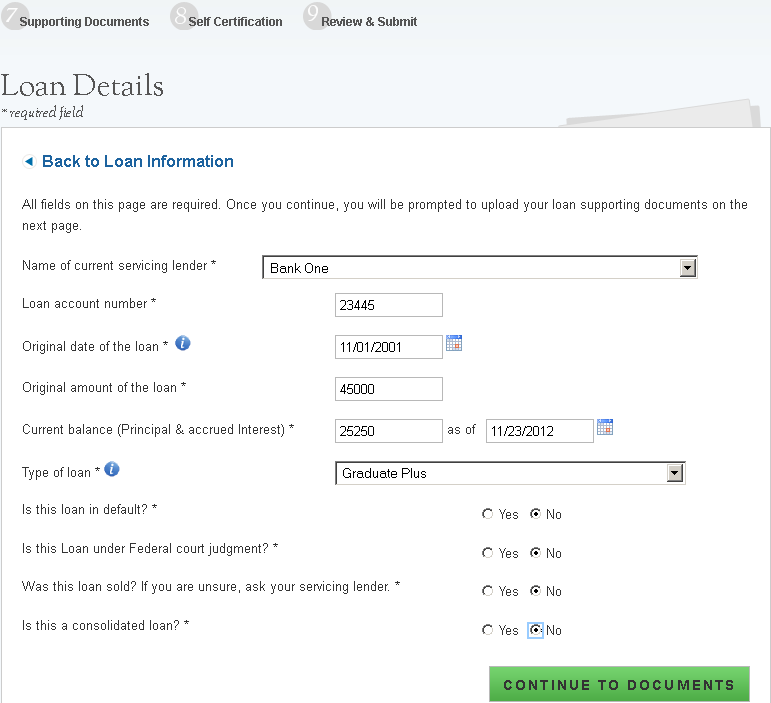Focus the as-of date field 11/23/2012
The width and height of the screenshot is (771, 703).
(540, 431)
